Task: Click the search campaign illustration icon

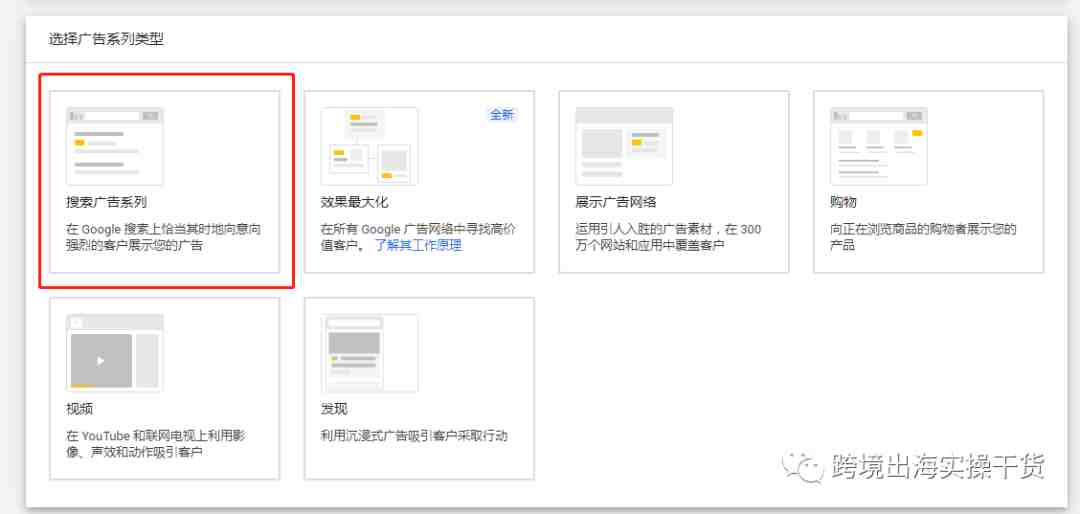Action: click(114, 146)
